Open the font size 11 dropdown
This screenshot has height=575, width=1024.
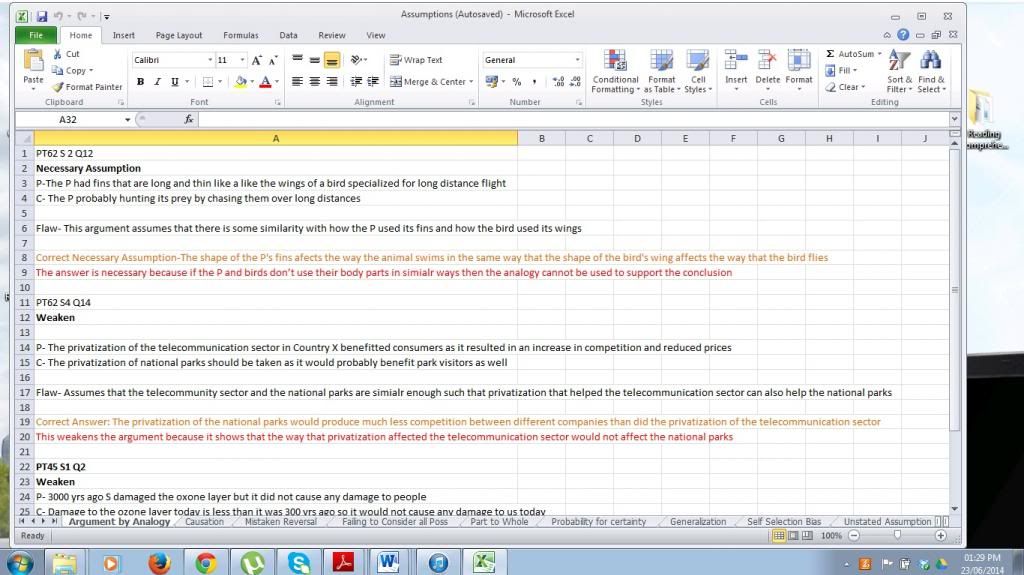pos(242,60)
